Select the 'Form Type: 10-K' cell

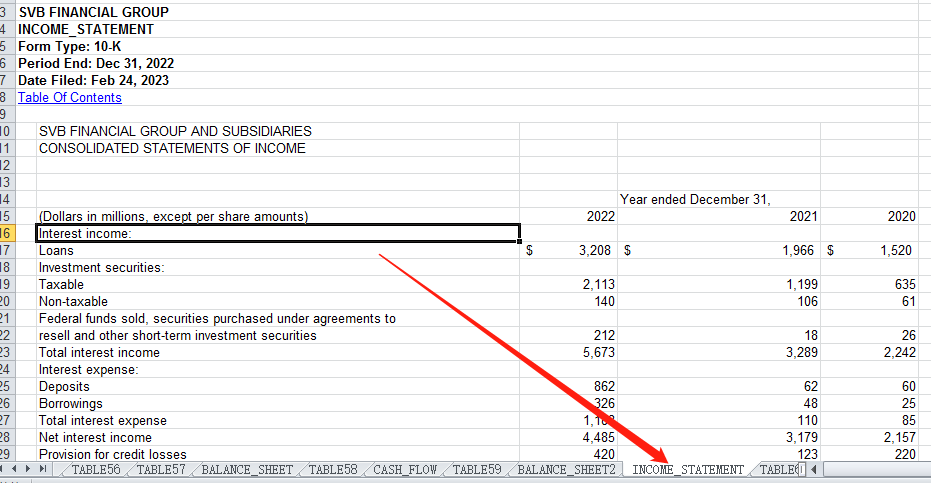click(69, 46)
